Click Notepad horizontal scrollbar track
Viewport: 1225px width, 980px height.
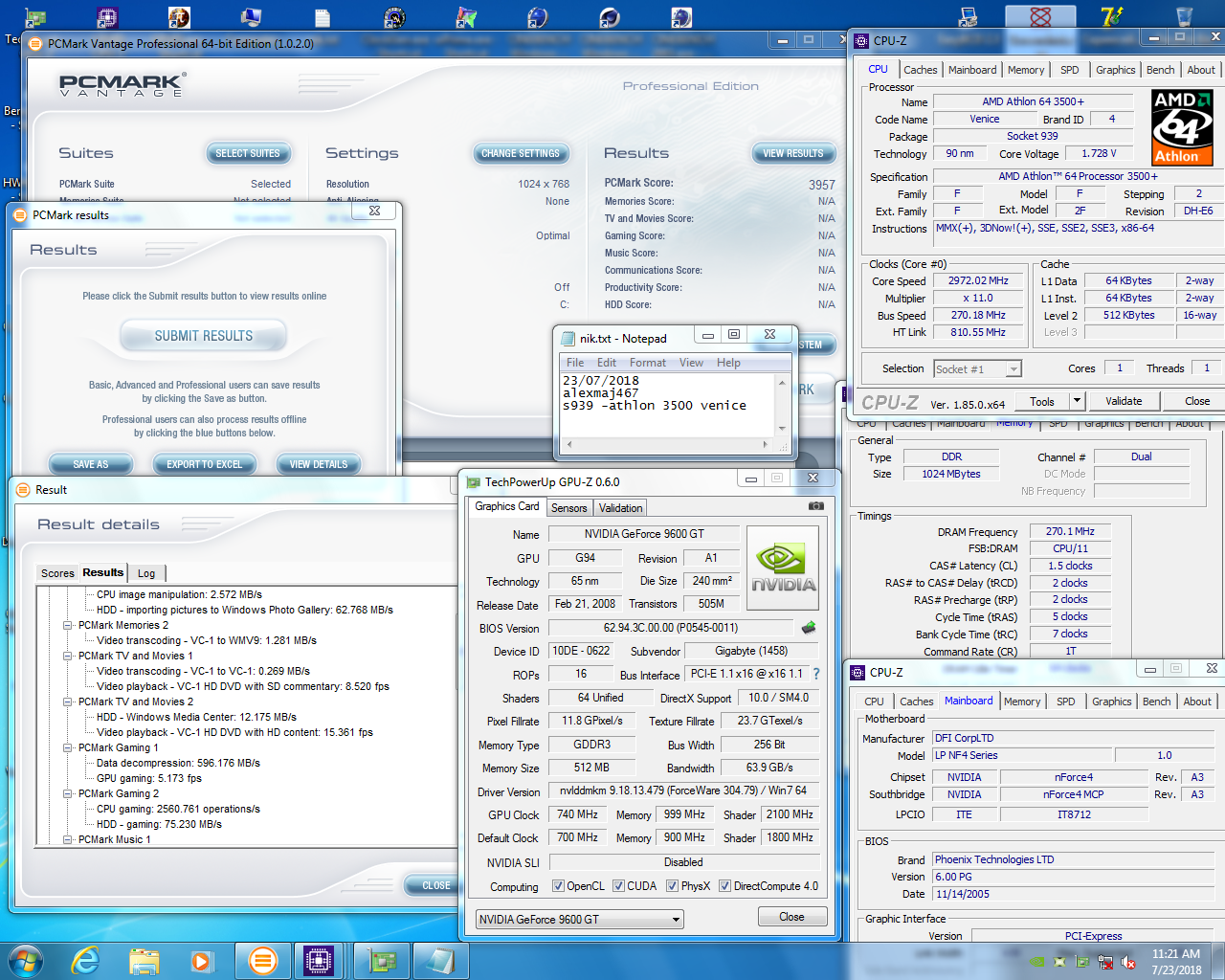(669, 444)
